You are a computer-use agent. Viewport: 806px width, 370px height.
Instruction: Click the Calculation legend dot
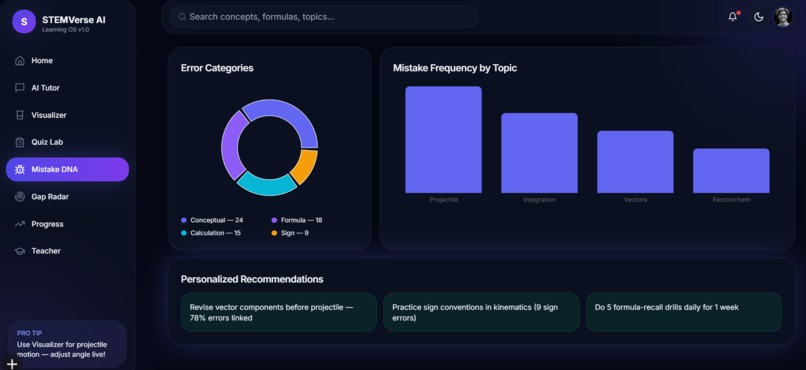pyautogui.click(x=184, y=233)
